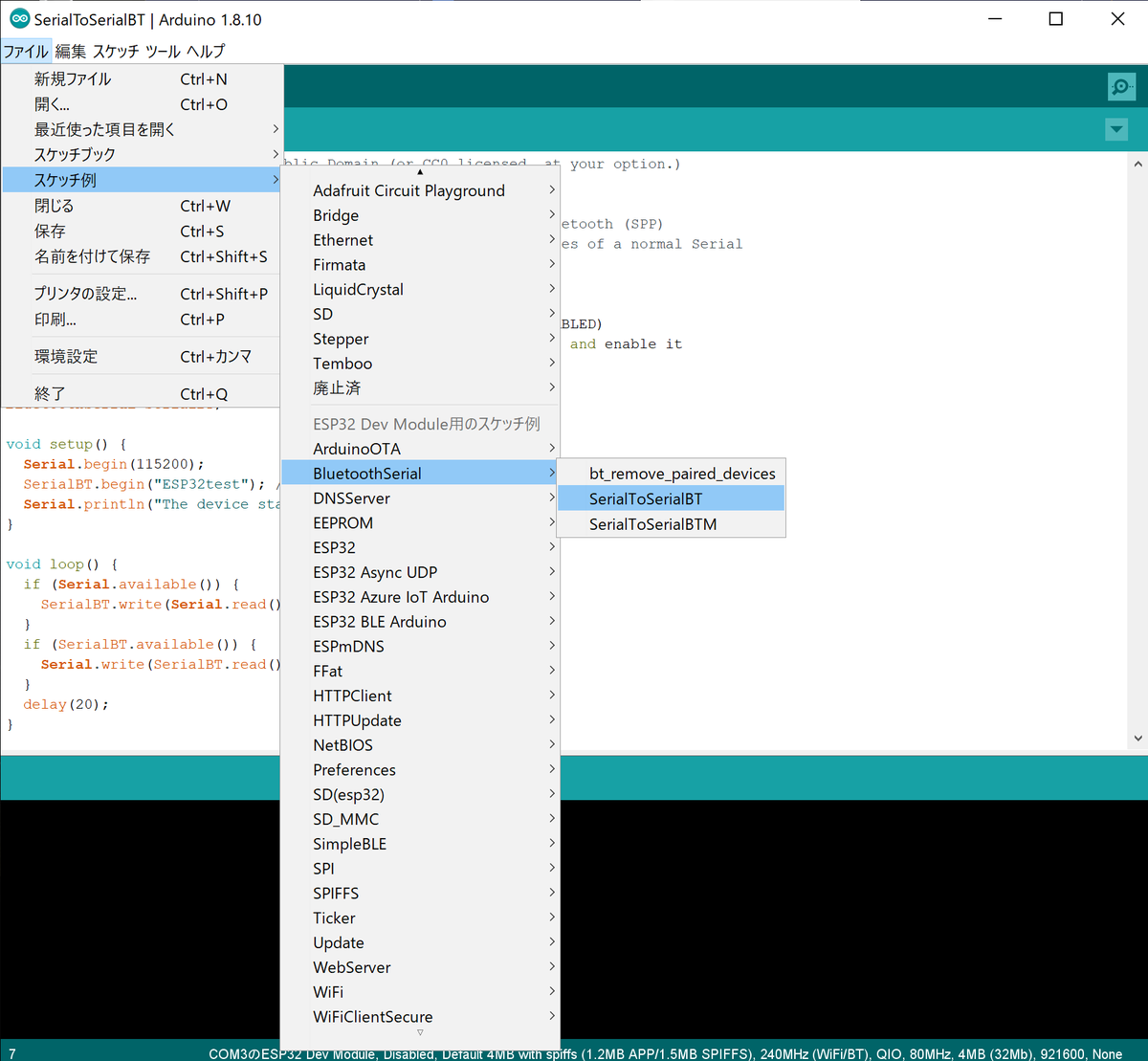
Task: Expand HTTPClient examples submenu
Action: pos(420,696)
